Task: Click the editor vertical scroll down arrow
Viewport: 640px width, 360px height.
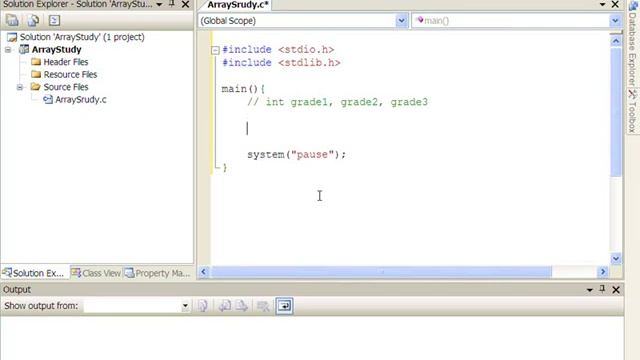Action: pyautogui.click(x=616, y=258)
